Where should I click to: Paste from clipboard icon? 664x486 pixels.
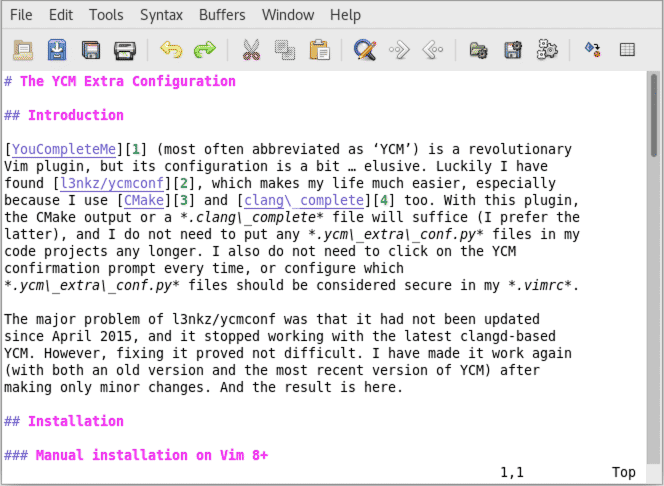click(x=319, y=49)
